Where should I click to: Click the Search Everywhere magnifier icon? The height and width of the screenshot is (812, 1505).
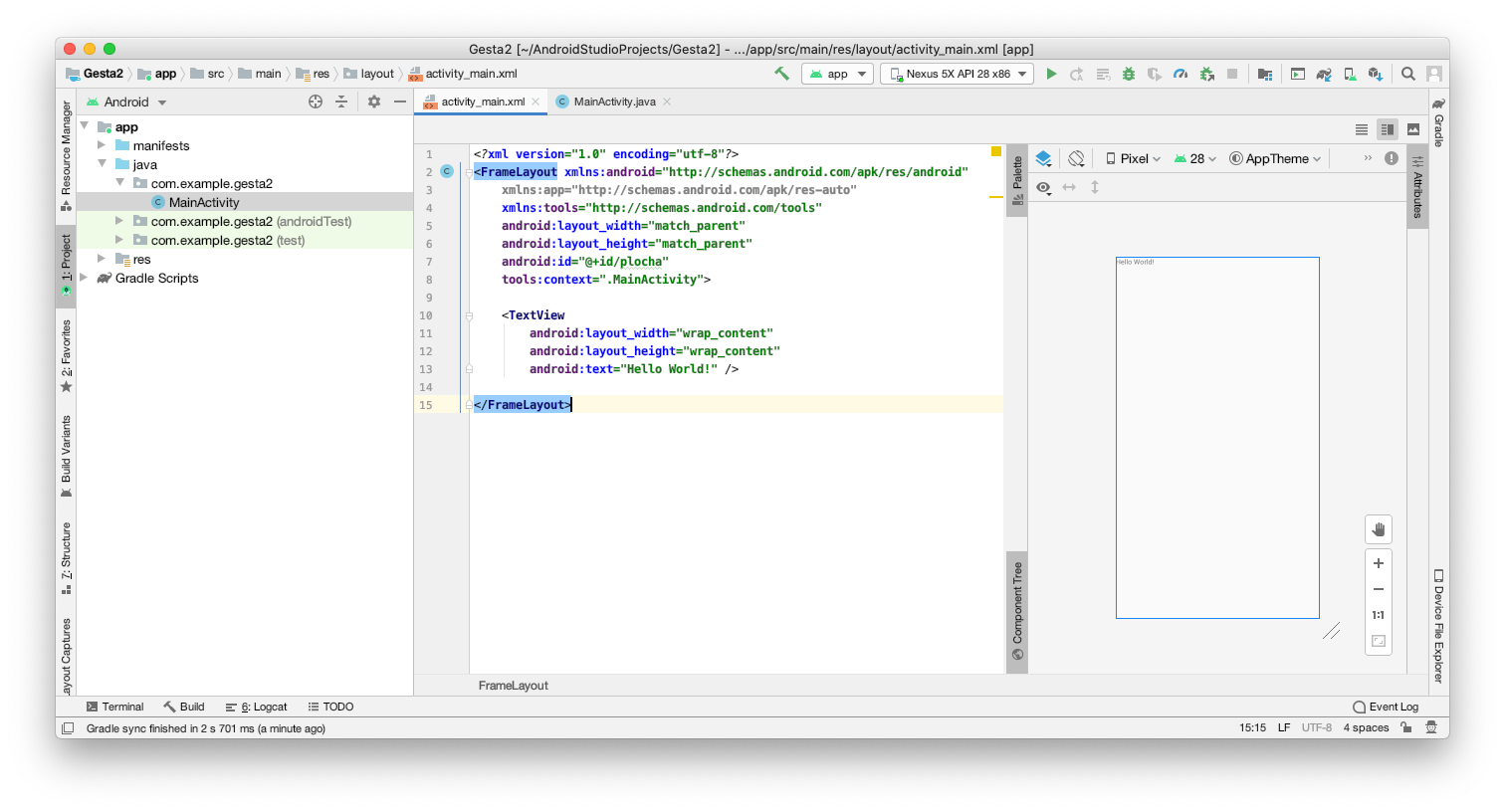pyautogui.click(x=1408, y=74)
